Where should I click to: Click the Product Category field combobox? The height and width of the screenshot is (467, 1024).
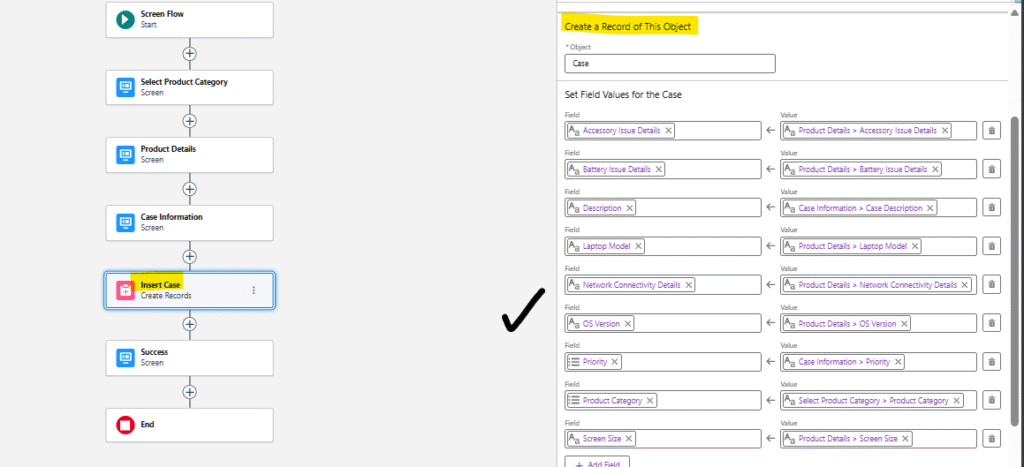[x=662, y=400]
